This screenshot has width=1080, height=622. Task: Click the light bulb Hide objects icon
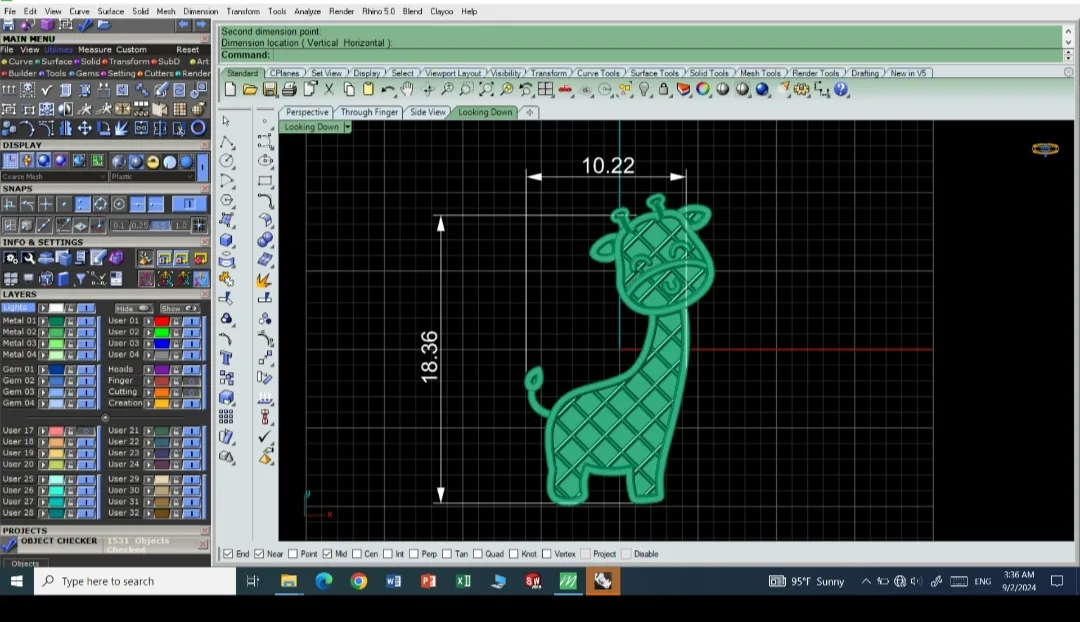[644, 90]
